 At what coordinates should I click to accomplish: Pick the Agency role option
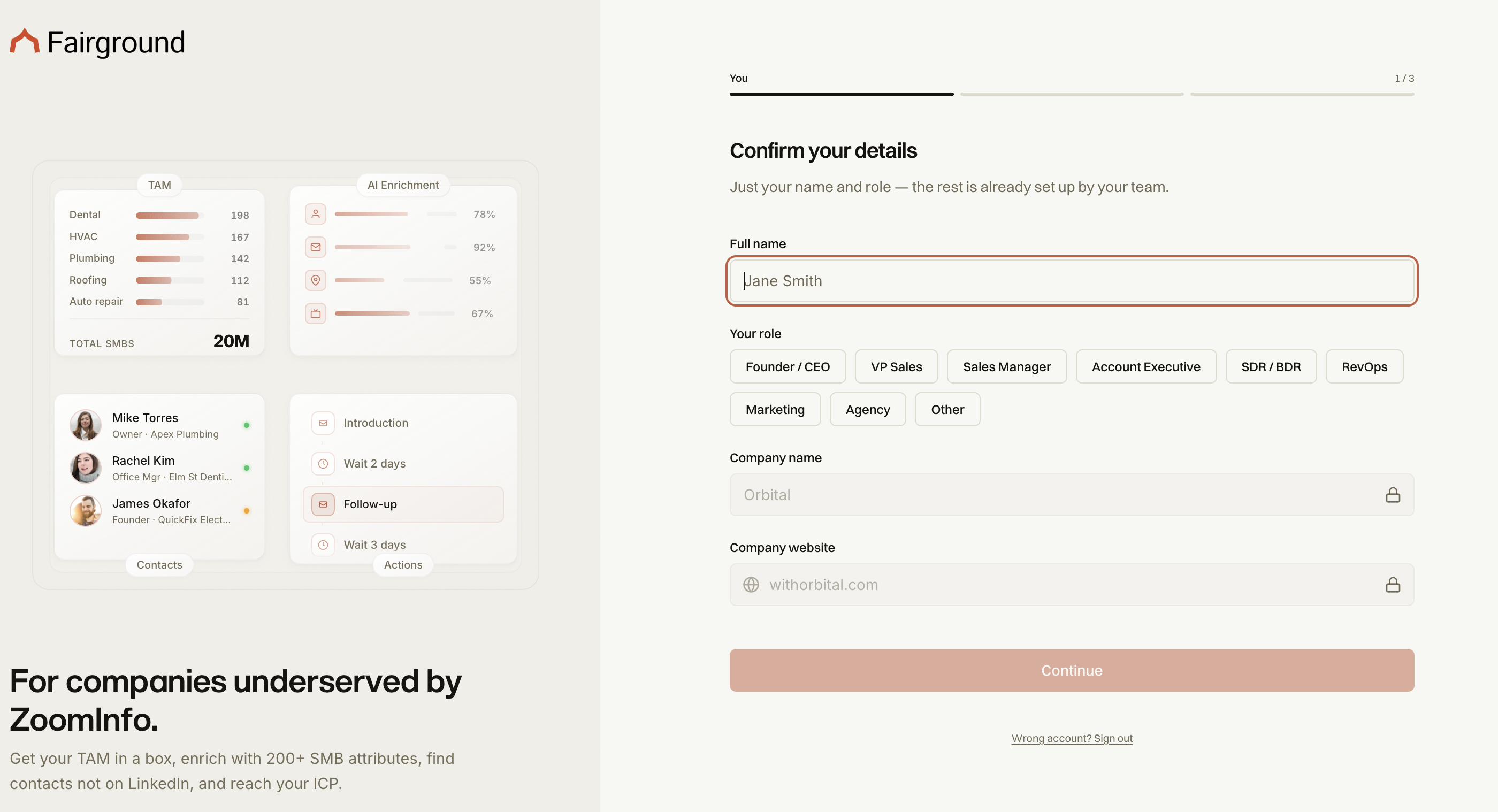[x=868, y=410]
